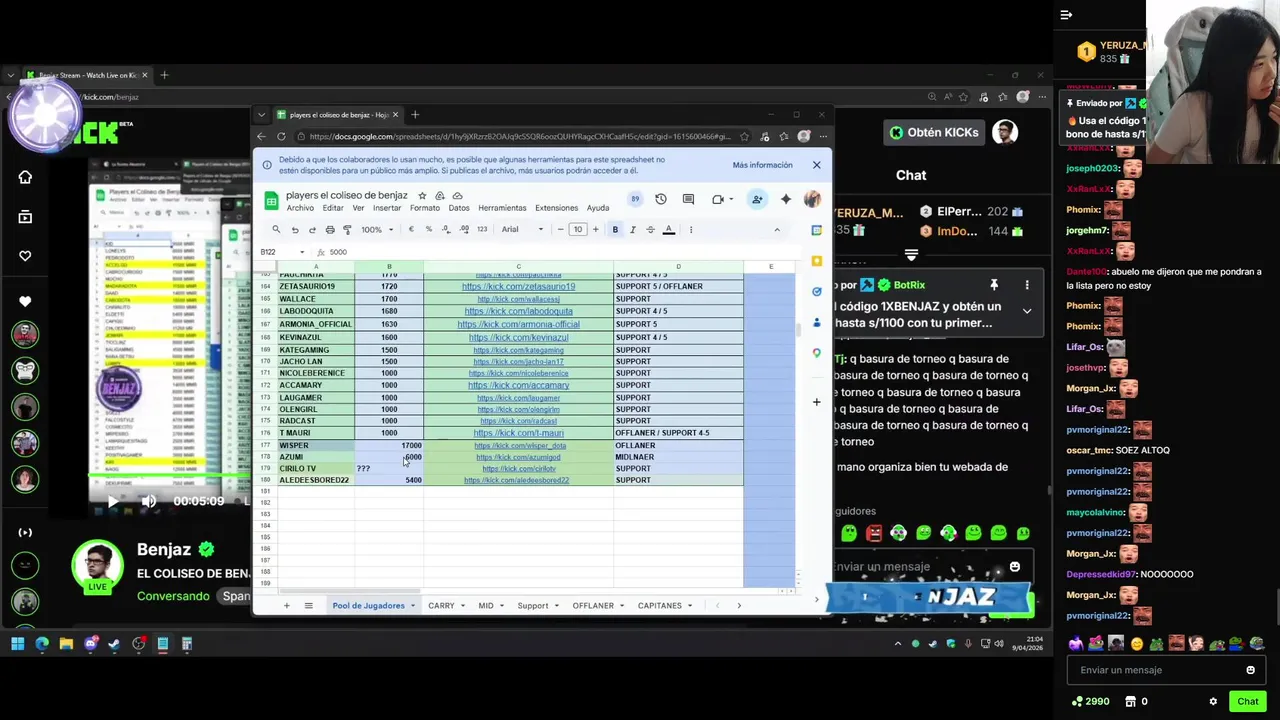Apply percent format to cell
The image size is (1280, 720).
click(429, 230)
